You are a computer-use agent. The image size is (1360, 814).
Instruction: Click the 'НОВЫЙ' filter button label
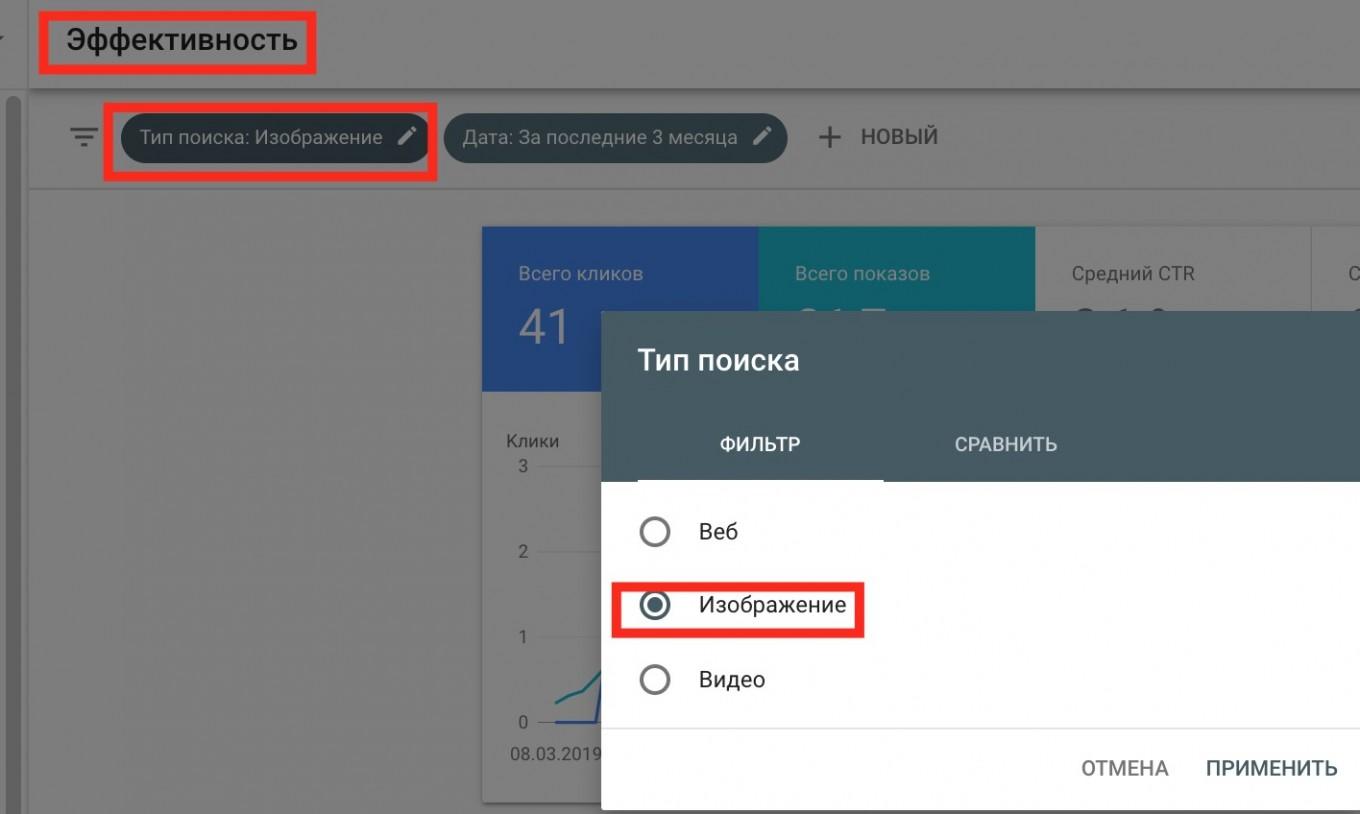coord(899,137)
